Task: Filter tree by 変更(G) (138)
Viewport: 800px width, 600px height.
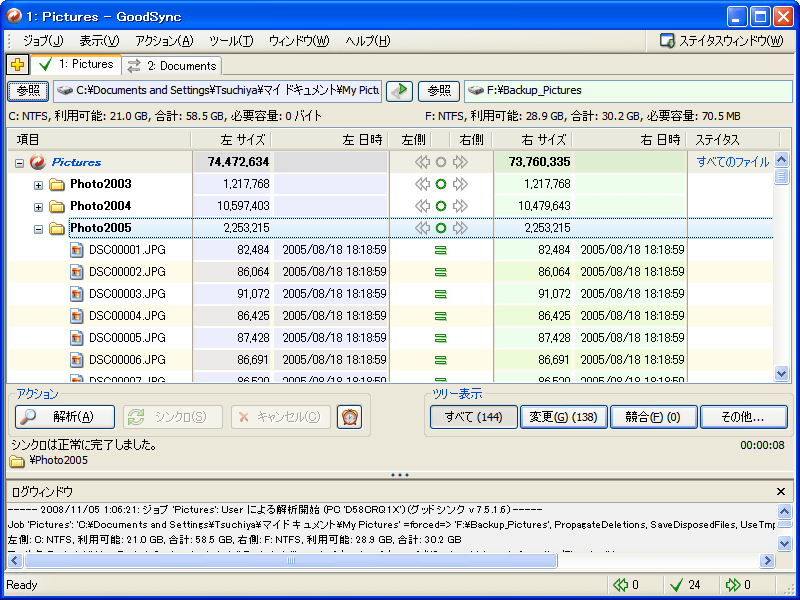Action: point(563,417)
